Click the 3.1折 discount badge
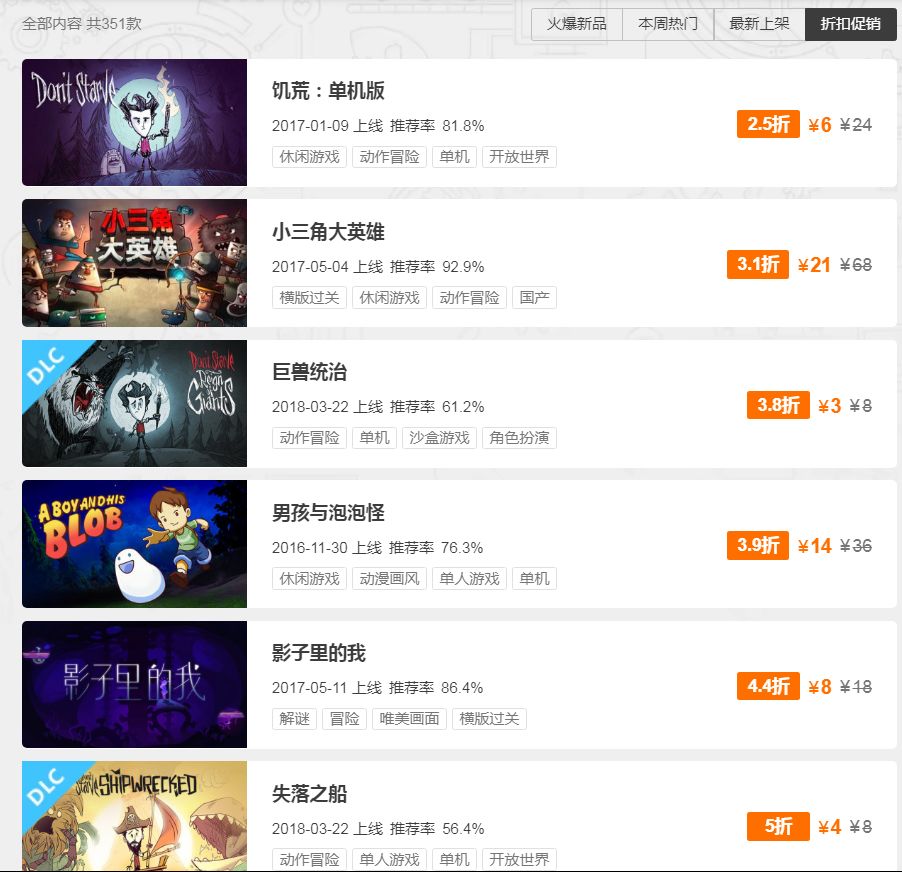This screenshot has height=872, width=902. (x=758, y=265)
